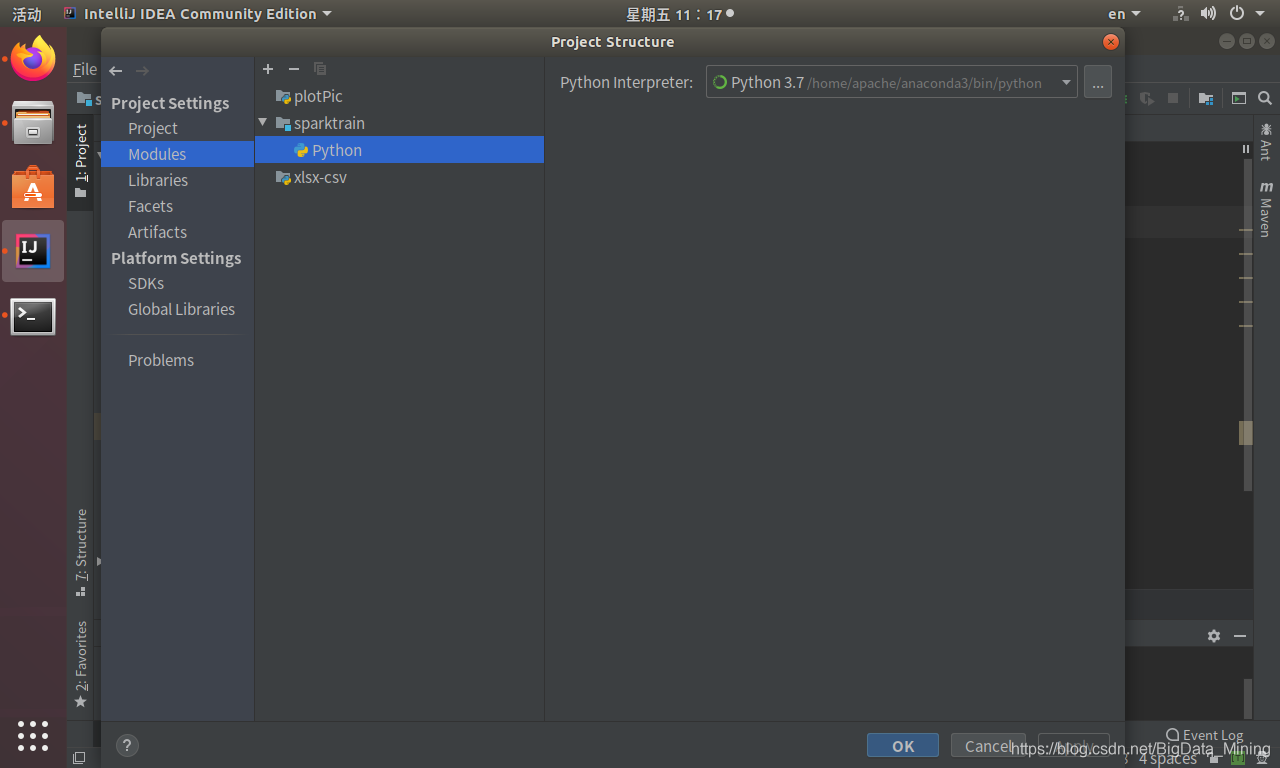Screen dimensions: 1280x768
Task: Open the Ant tool window
Action: coord(1266,141)
